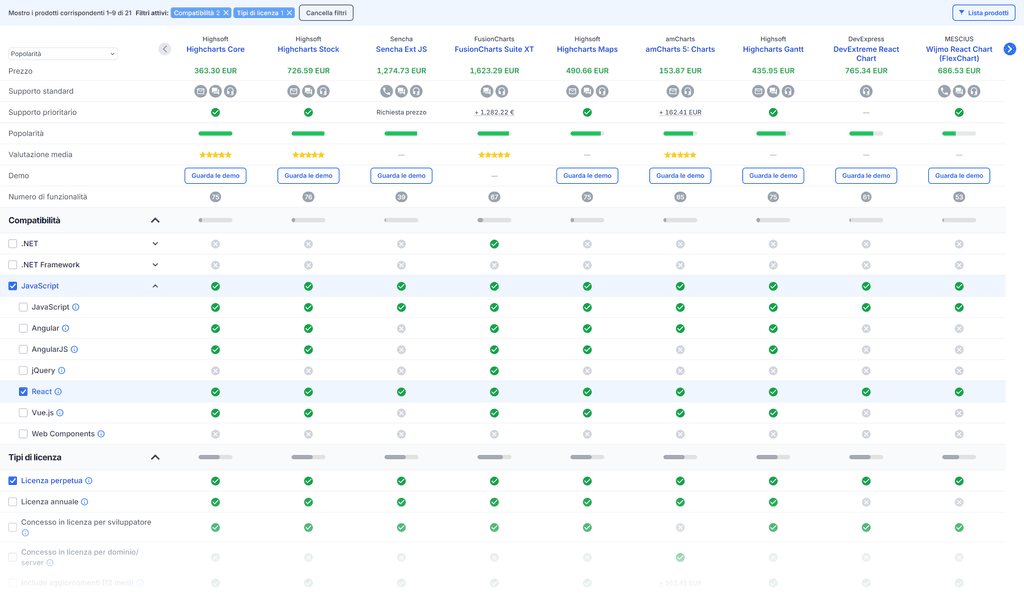Click Richiesta prezzo for Sencha Ext JS

(x=402, y=112)
